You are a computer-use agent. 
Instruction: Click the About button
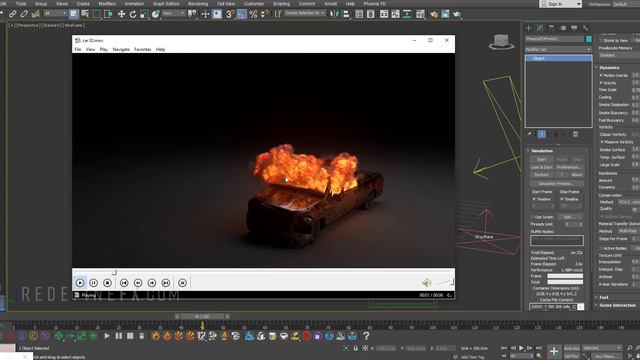pos(576,175)
